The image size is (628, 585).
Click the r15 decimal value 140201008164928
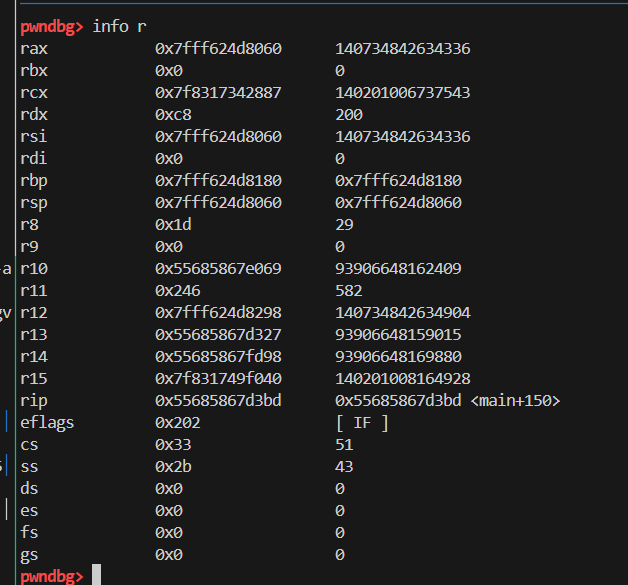(403, 378)
